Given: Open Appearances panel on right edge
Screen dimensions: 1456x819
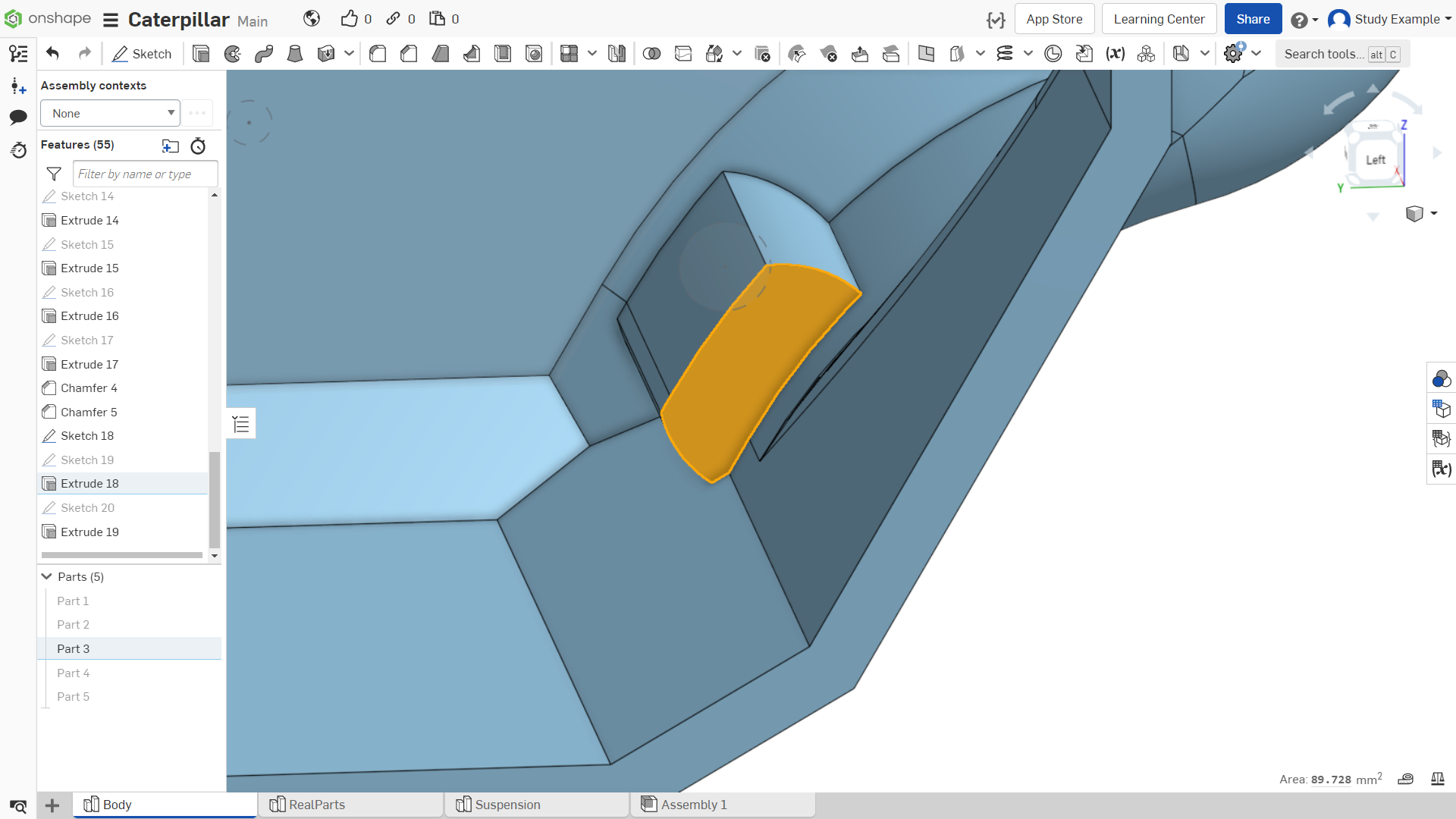Looking at the screenshot, I should [x=1441, y=378].
